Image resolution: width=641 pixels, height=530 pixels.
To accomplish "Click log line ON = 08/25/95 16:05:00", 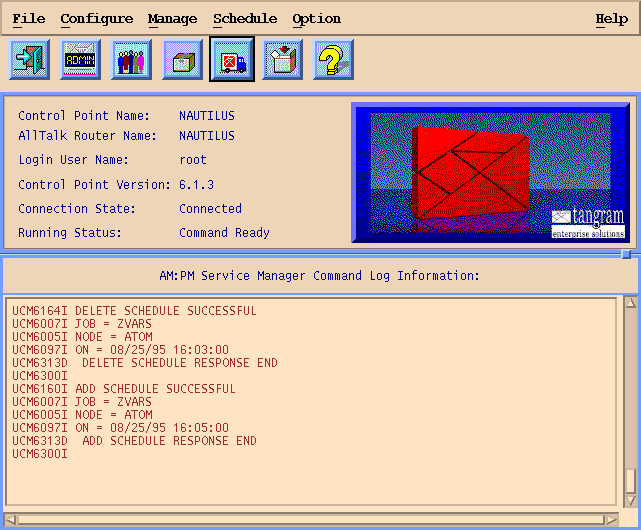I will (120, 428).
